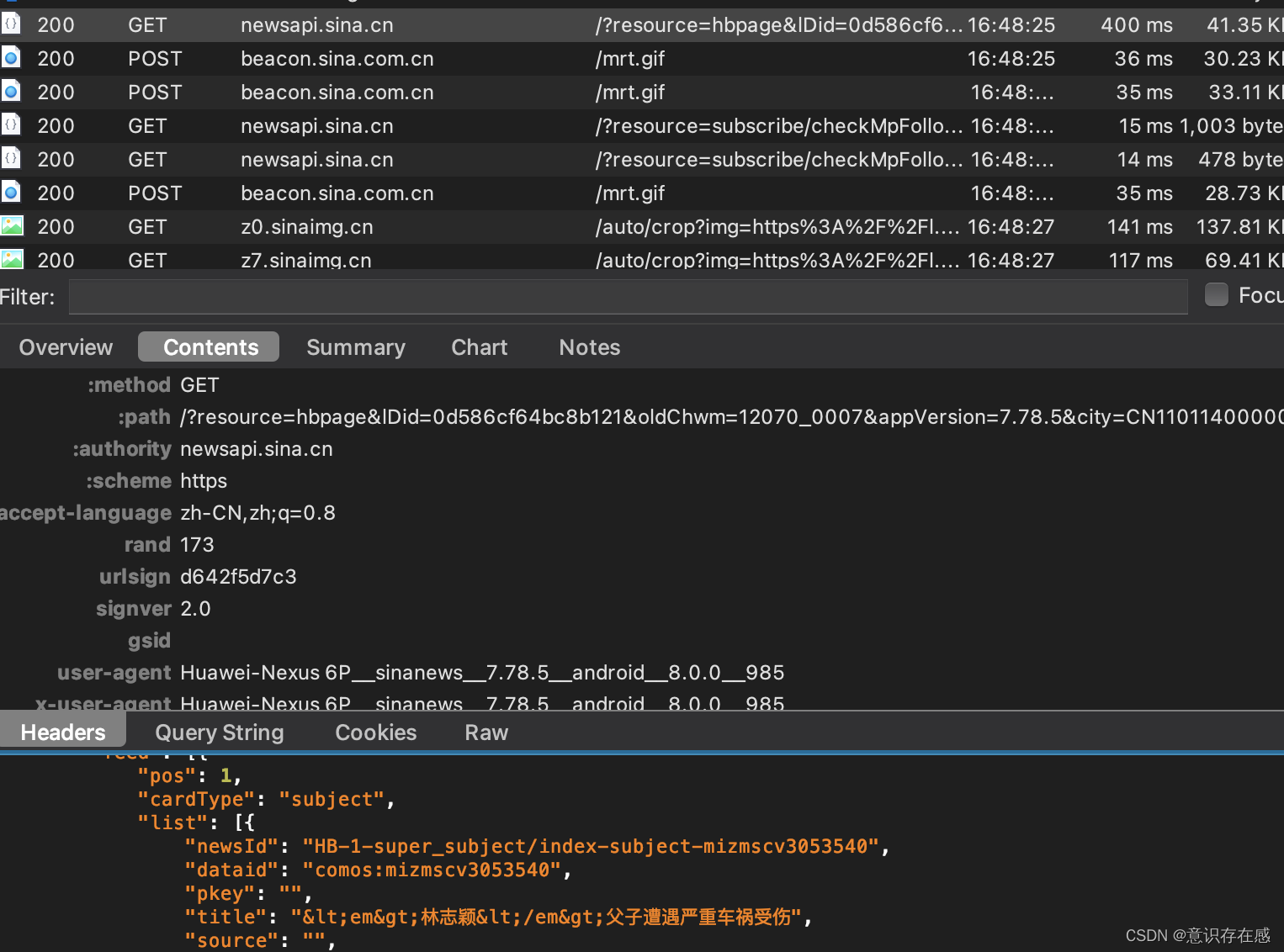
Task: Select z7.sinaimg.cn host cell
Action: coord(305,260)
